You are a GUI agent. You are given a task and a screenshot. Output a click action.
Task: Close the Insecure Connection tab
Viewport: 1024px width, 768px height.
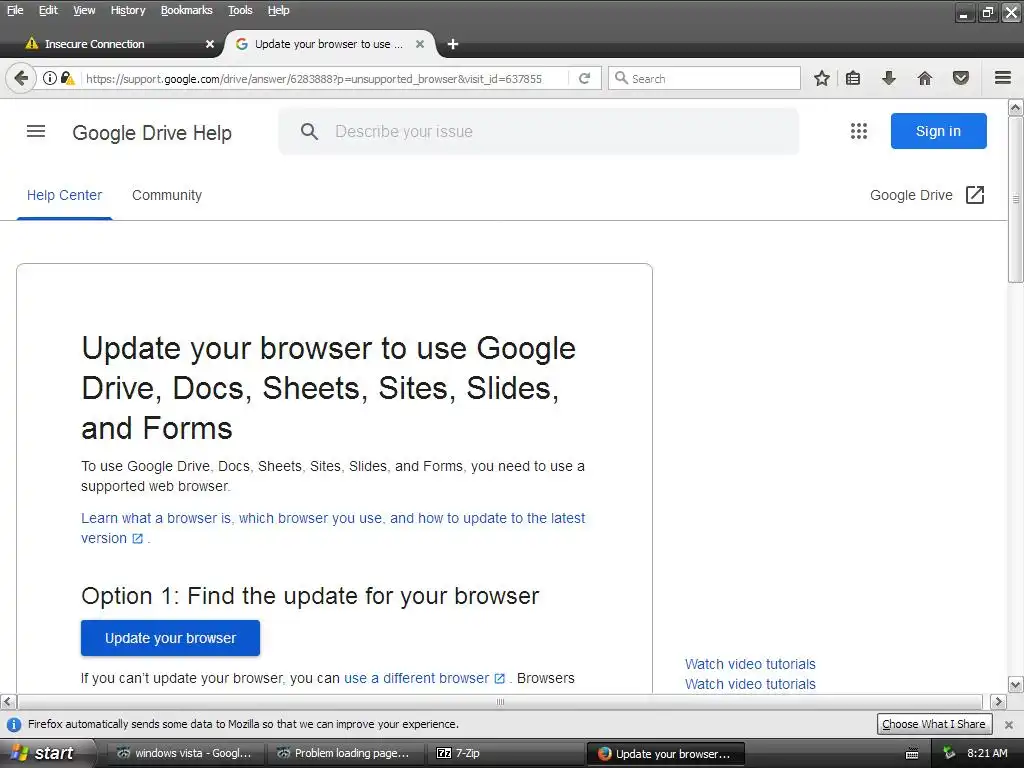coord(210,44)
